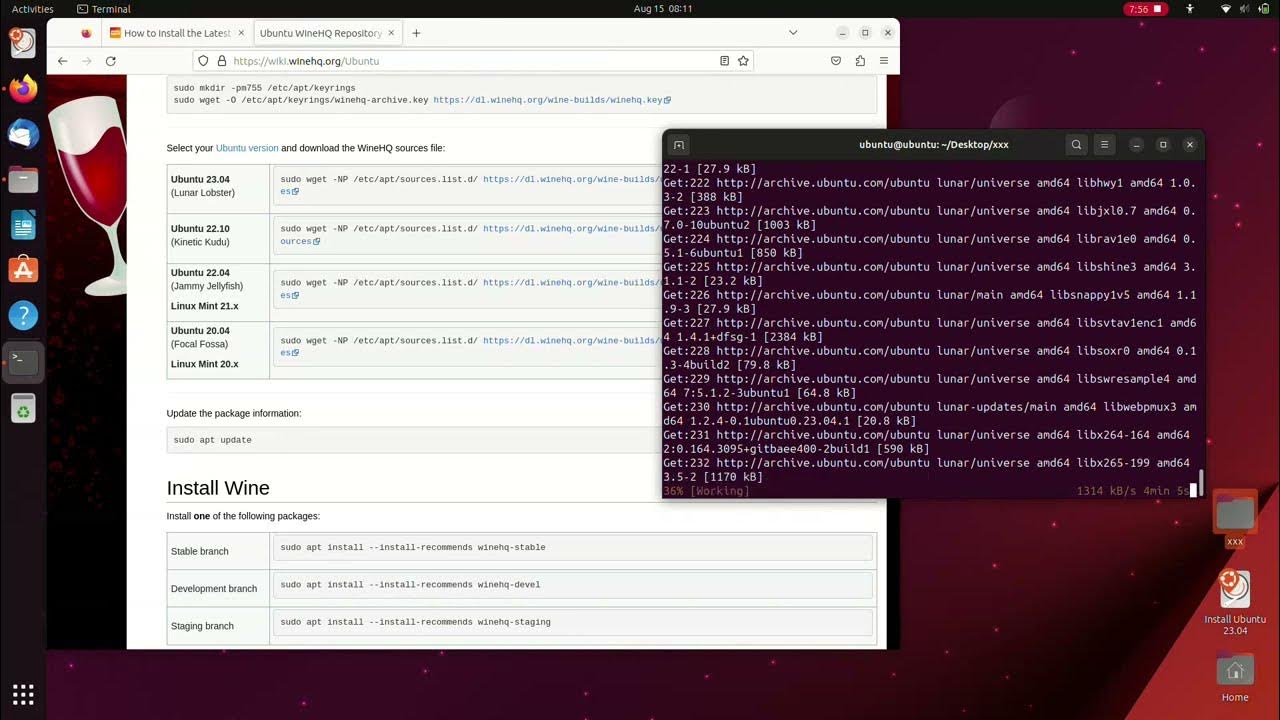
Task: Show Applications grid at dock bottom
Action: click(23, 694)
